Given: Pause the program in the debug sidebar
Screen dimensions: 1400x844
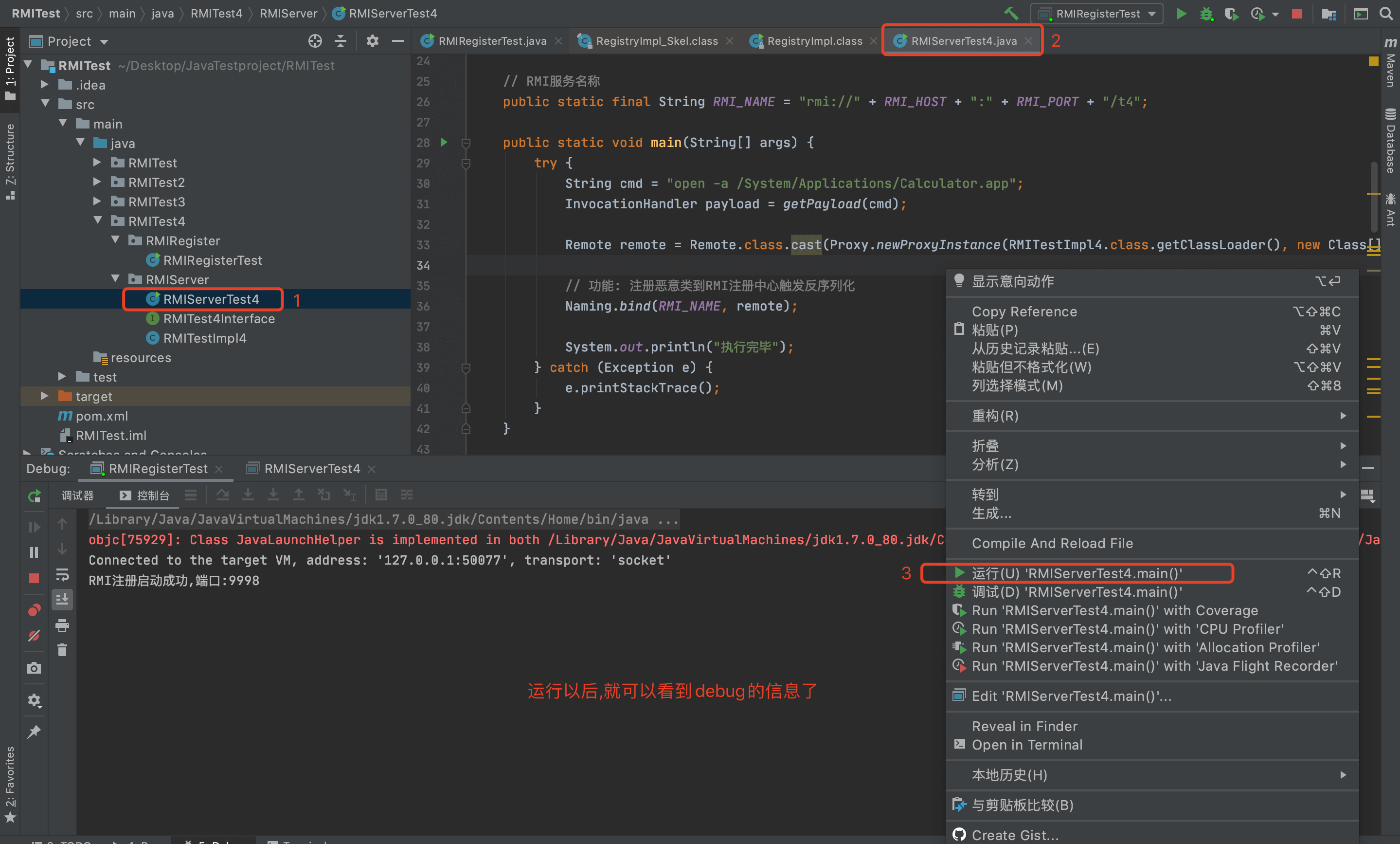Looking at the screenshot, I should pos(34,552).
